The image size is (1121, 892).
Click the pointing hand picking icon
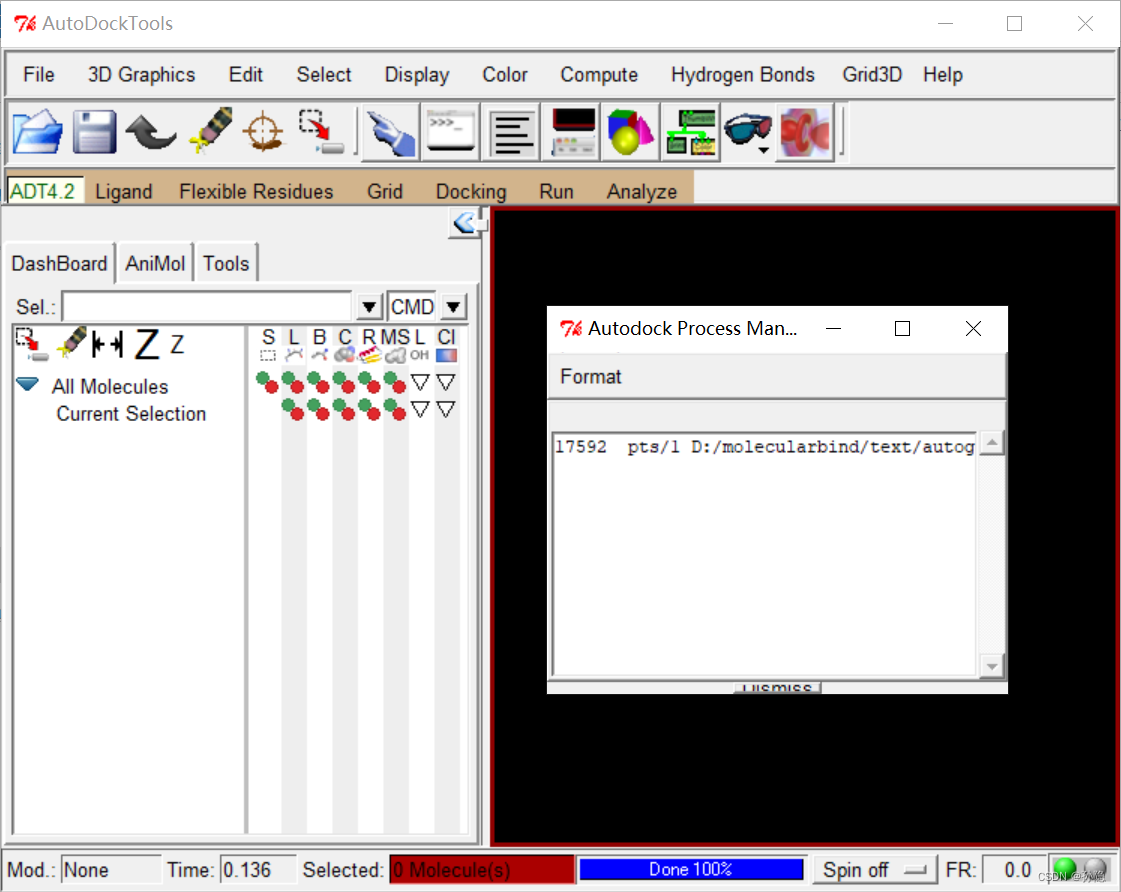click(390, 132)
